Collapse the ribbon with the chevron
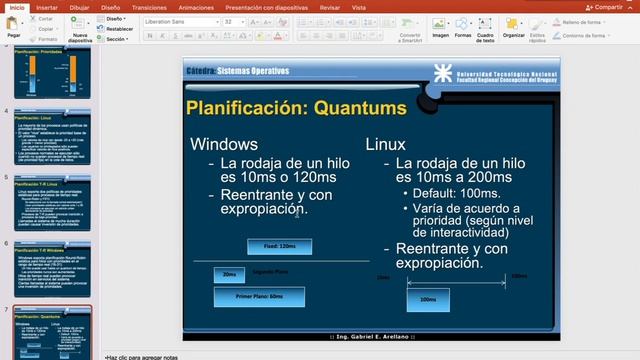Image resolution: width=640 pixels, height=360 pixels. 631,8
